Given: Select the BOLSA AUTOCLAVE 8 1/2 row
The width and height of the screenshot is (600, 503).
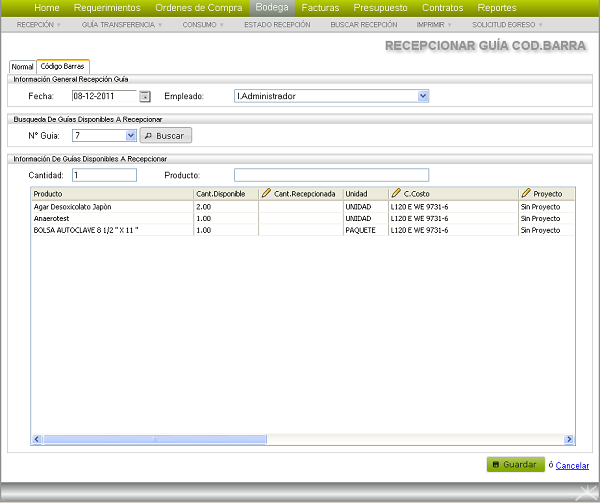Looking at the screenshot, I should click(x=303, y=230).
